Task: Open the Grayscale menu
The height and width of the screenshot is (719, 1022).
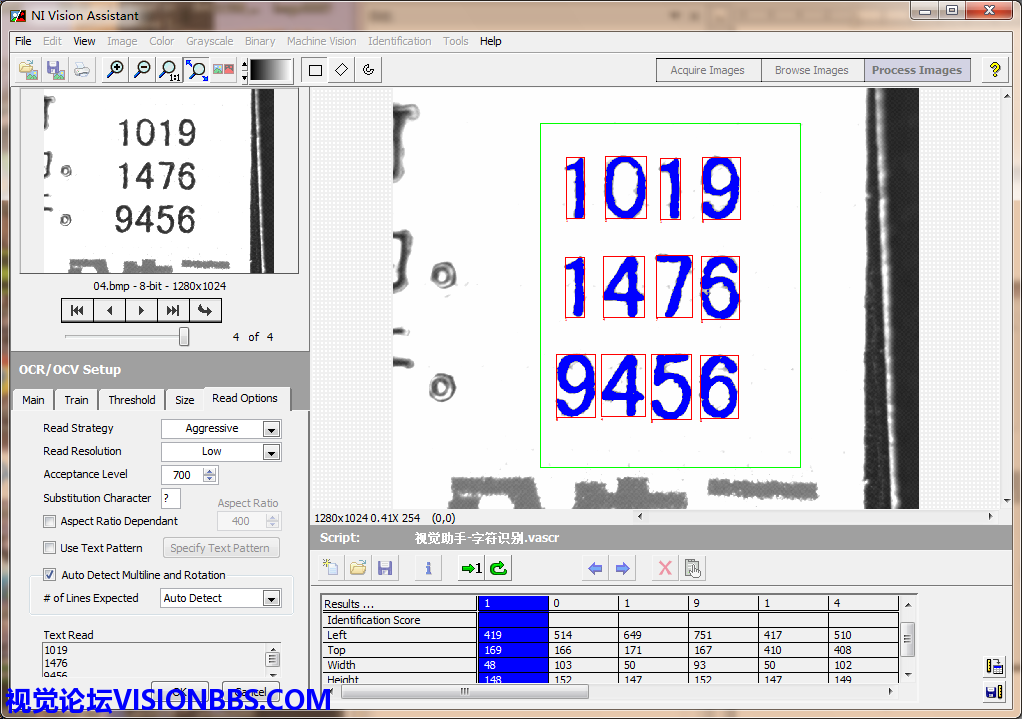Action: pos(209,41)
